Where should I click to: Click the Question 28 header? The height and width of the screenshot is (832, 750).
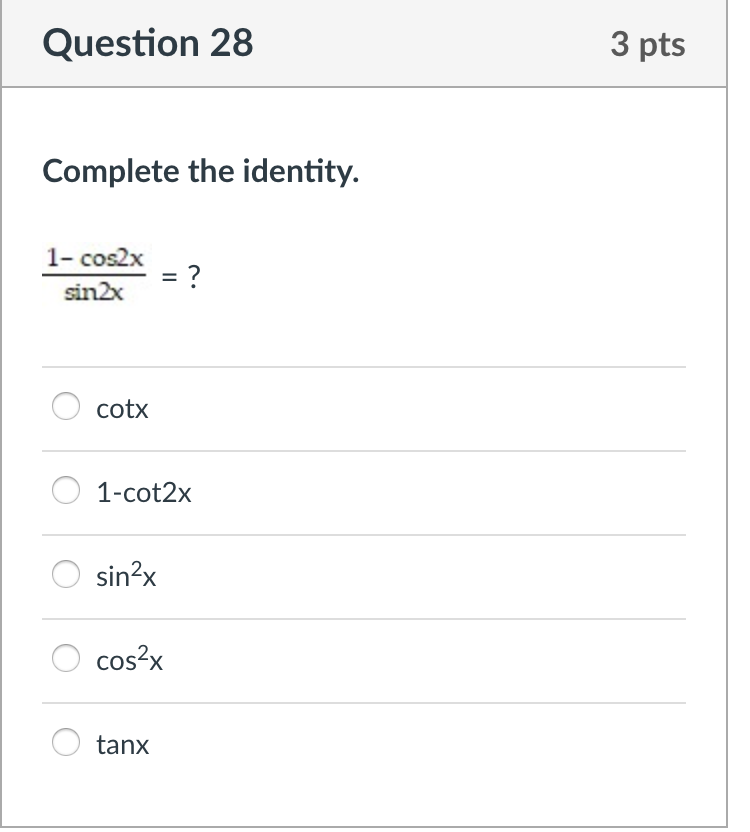[x=148, y=43]
